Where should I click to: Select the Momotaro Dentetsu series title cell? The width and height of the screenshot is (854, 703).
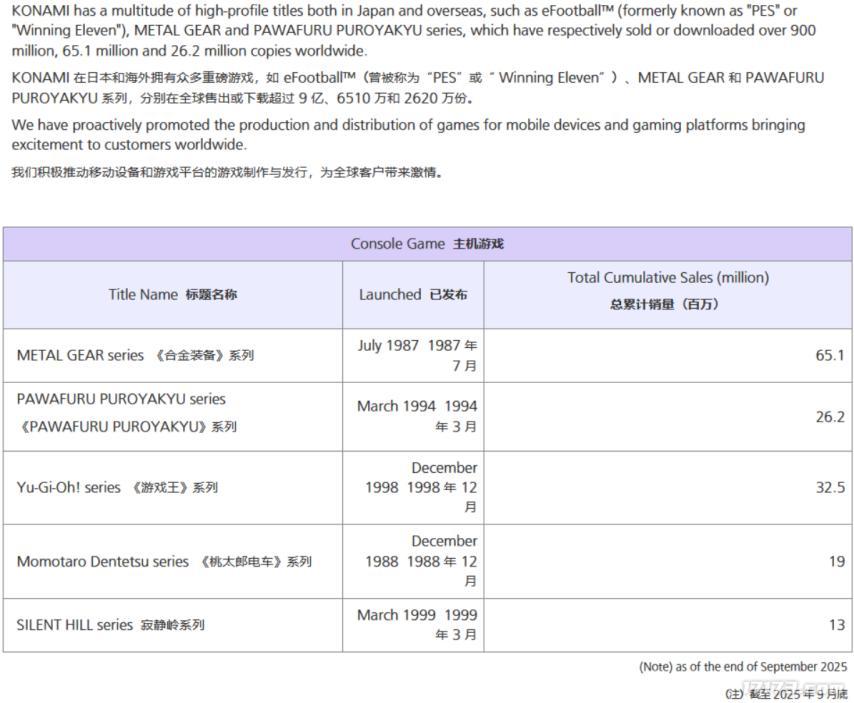click(164, 562)
